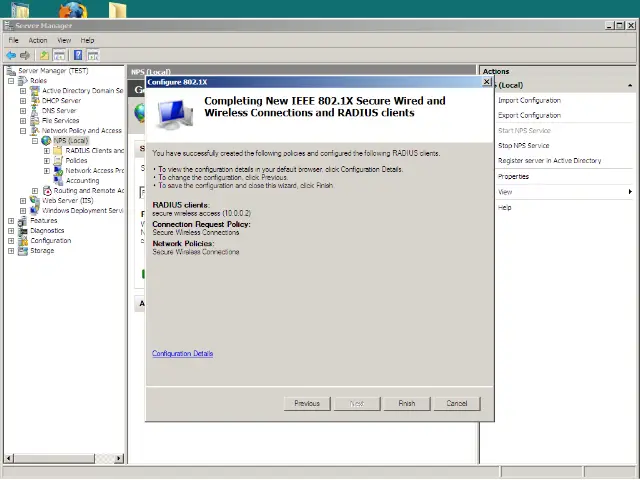The width and height of the screenshot is (640, 480).
Task: Click Show/Hide Console Tree toolbar icon
Action: pos(59,55)
